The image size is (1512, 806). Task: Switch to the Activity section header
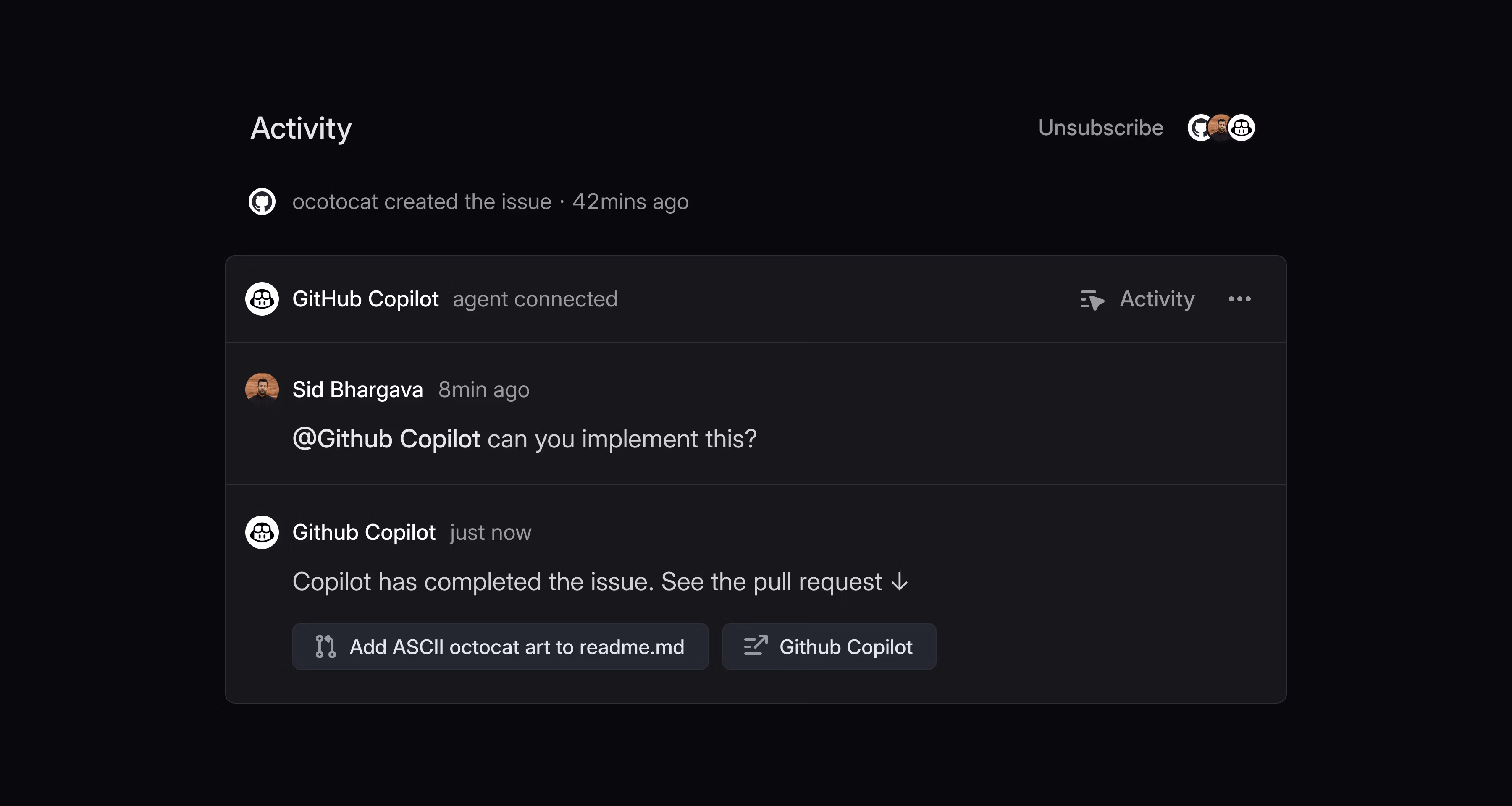(x=301, y=128)
